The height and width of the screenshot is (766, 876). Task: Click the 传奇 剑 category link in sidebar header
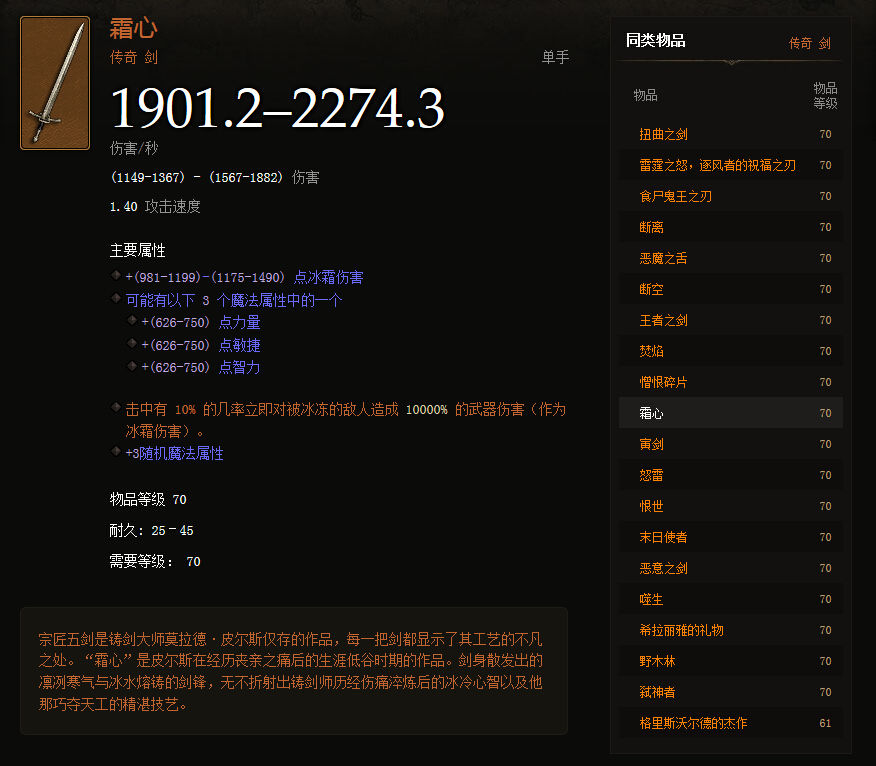tap(810, 43)
